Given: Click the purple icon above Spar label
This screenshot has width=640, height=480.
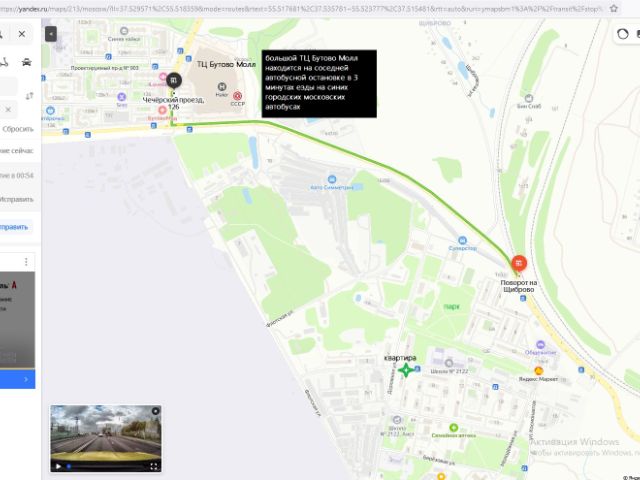Looking at the screenshot, I should [122, 97].
